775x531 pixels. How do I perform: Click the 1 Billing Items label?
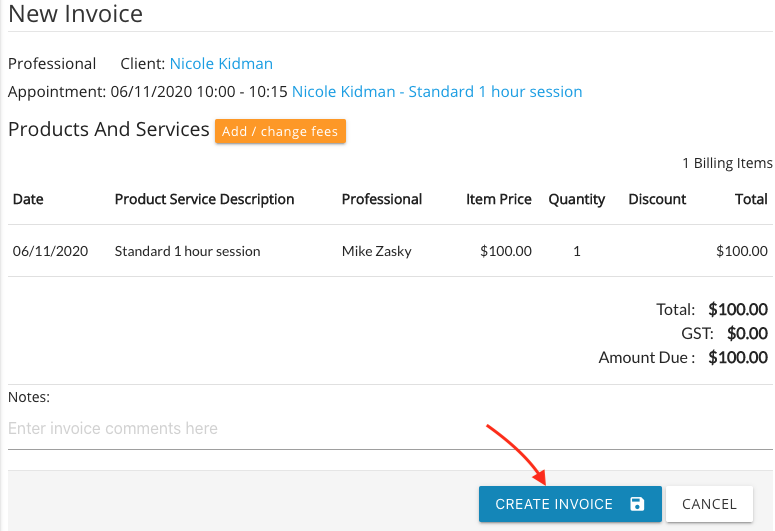[728, 163]
